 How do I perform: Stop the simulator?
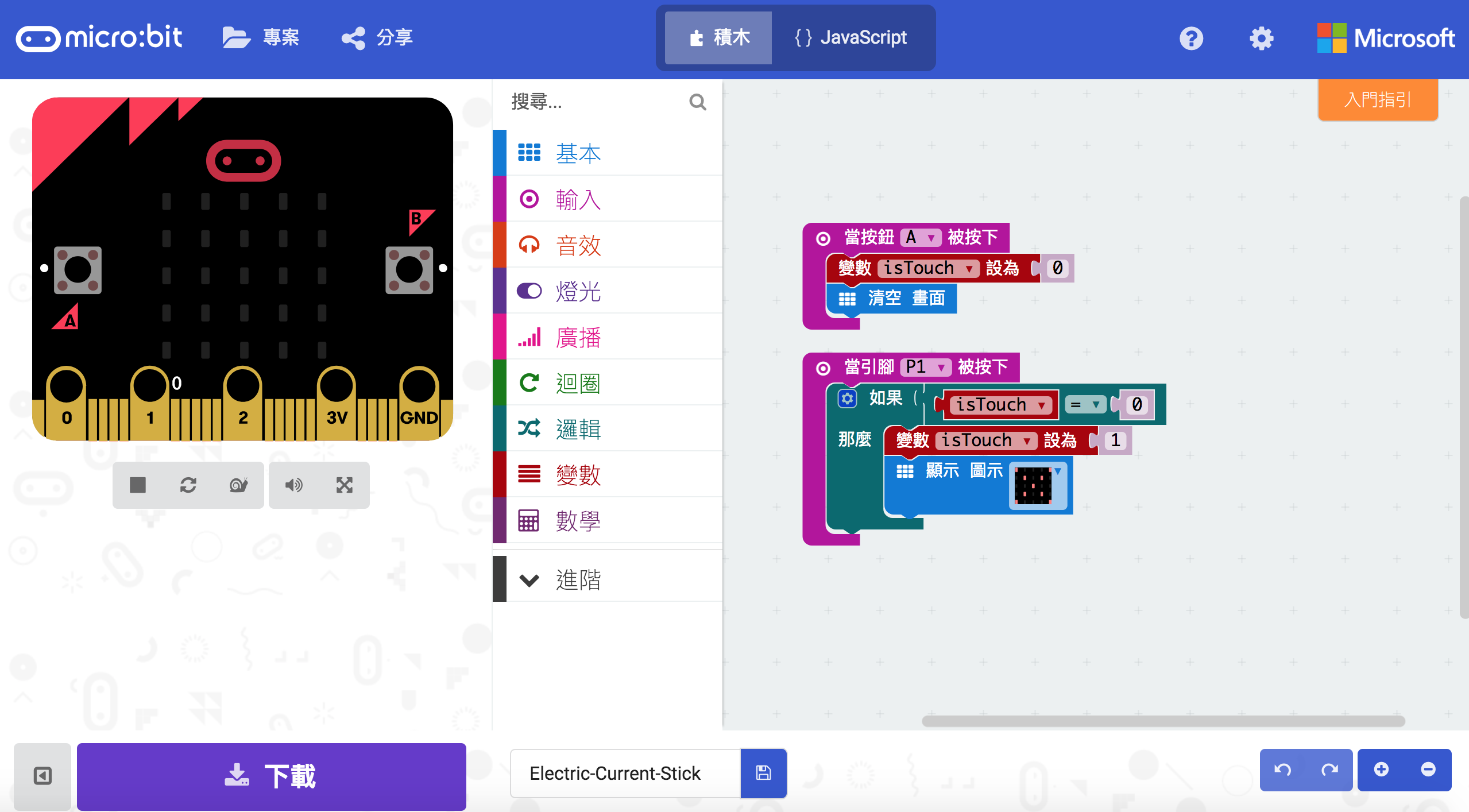coord(138,485)
